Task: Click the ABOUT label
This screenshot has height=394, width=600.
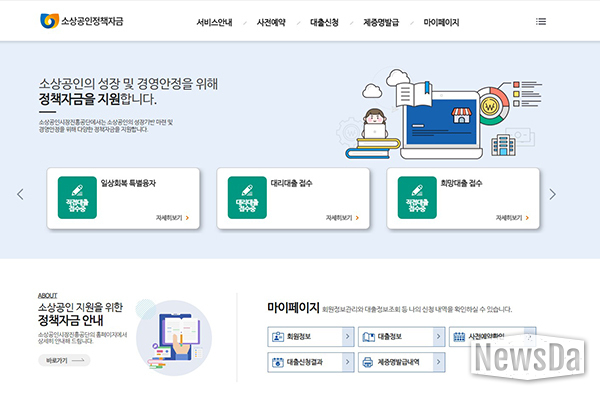Action: tap(47, 296)
